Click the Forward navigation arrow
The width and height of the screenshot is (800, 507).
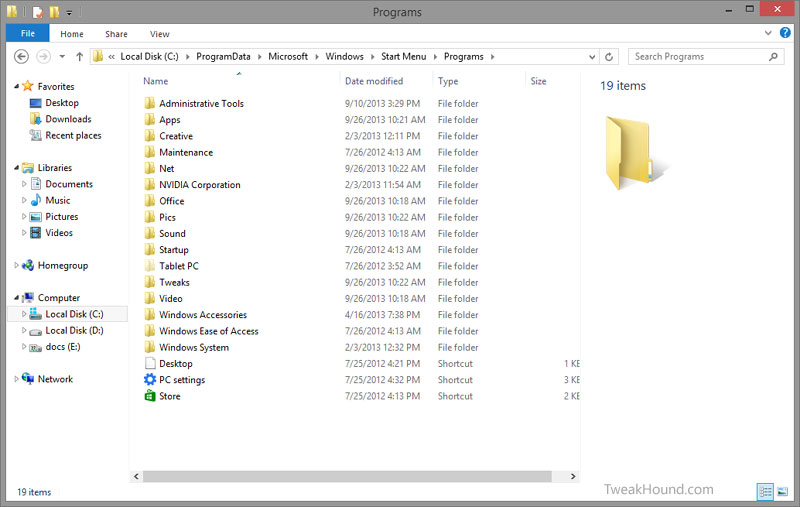[43, 57]
